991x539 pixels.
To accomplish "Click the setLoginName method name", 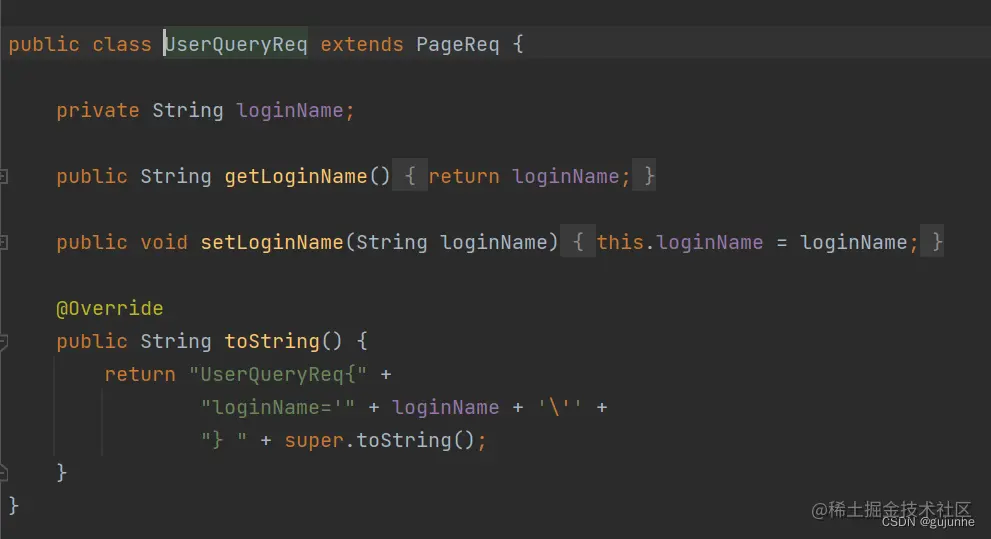I will tap(272, 242).
